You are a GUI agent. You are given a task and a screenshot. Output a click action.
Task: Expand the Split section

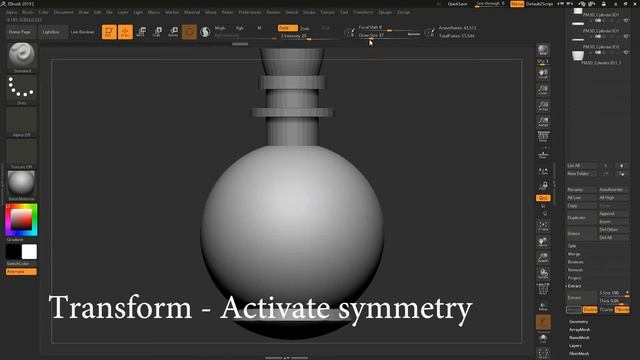pyautogui.click(x=572, y=246)
